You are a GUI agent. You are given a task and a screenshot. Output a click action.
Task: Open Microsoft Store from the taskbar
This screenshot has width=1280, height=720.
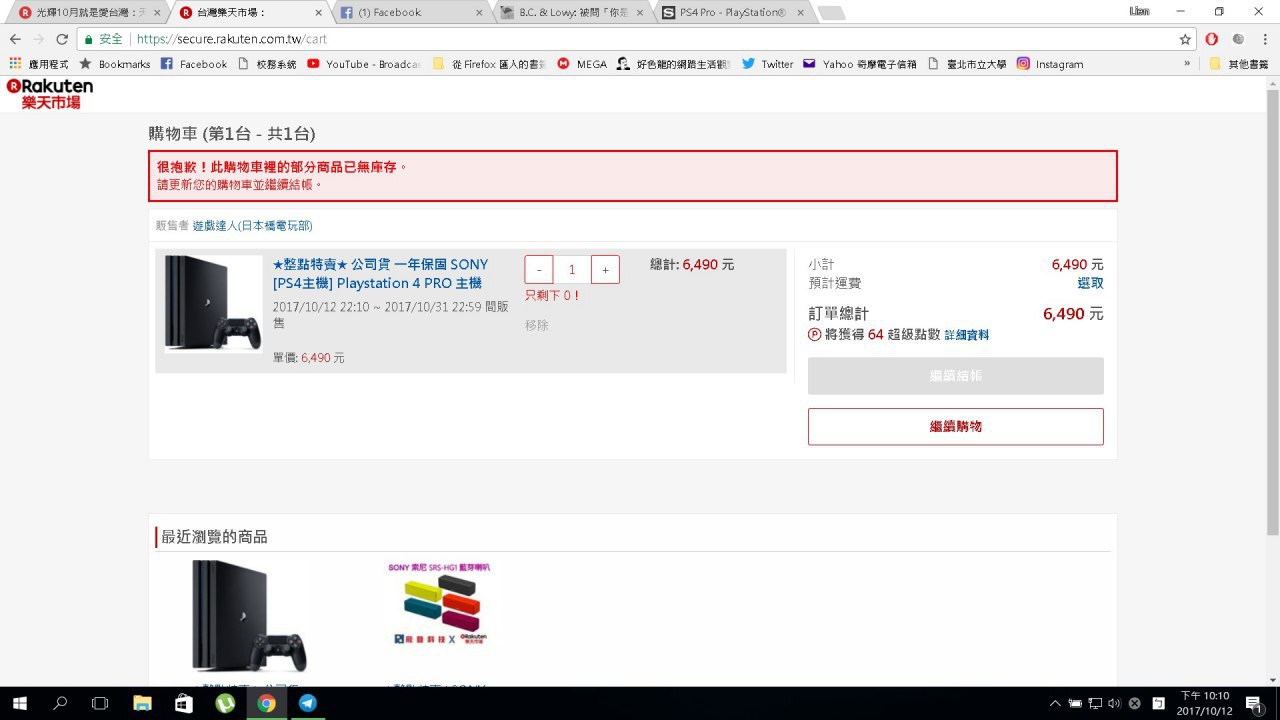click(x=183, y=703)
